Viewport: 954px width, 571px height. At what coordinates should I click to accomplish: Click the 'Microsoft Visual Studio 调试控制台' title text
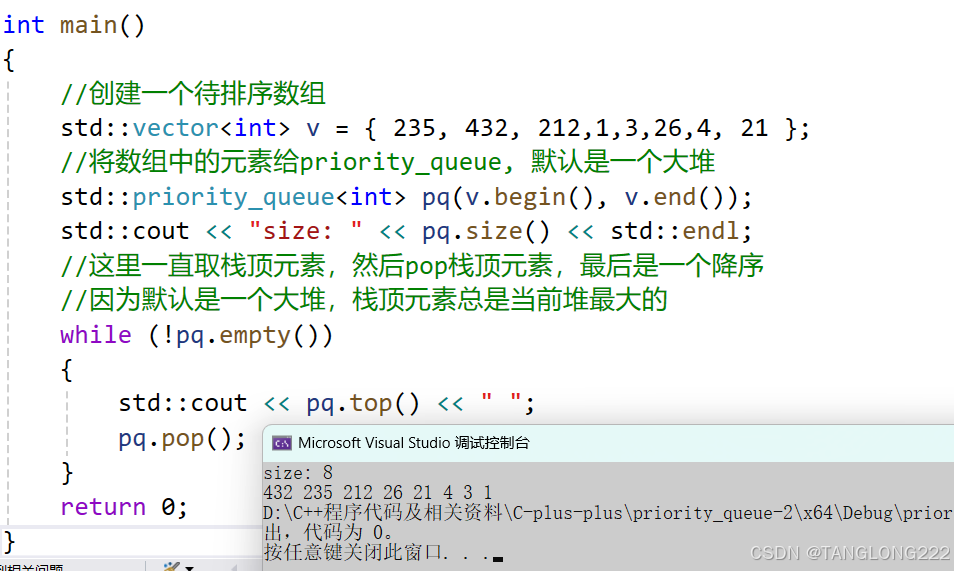(x=414, y=443)
